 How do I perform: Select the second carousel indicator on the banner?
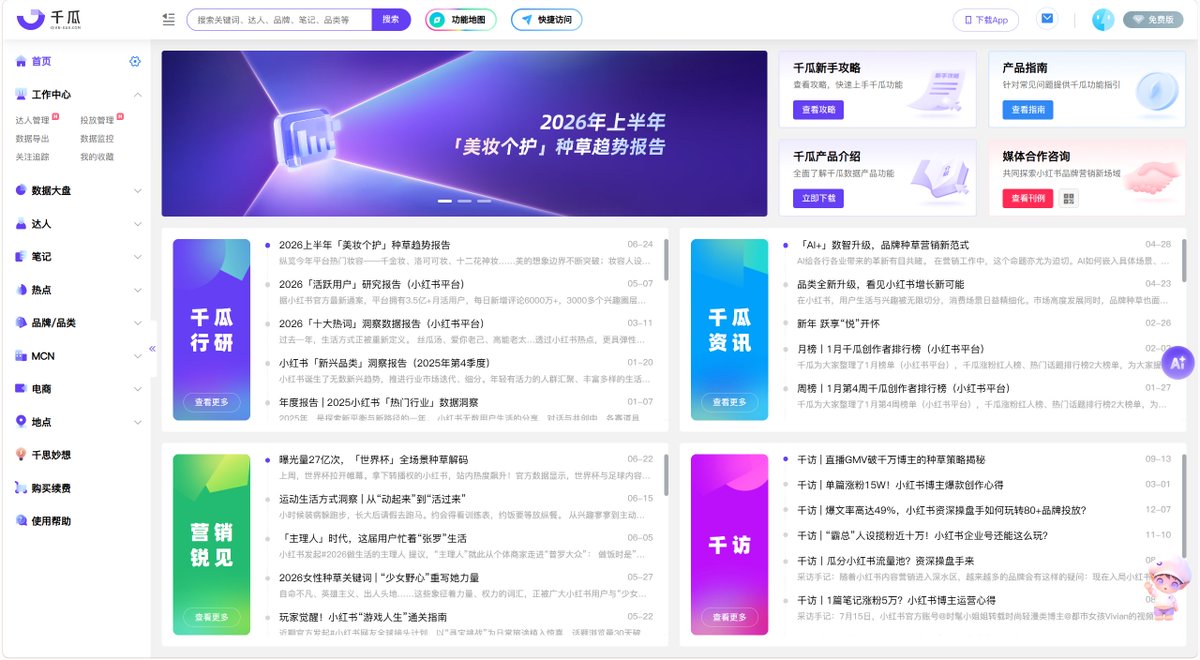pyautogui.click(x=464, y=201)
